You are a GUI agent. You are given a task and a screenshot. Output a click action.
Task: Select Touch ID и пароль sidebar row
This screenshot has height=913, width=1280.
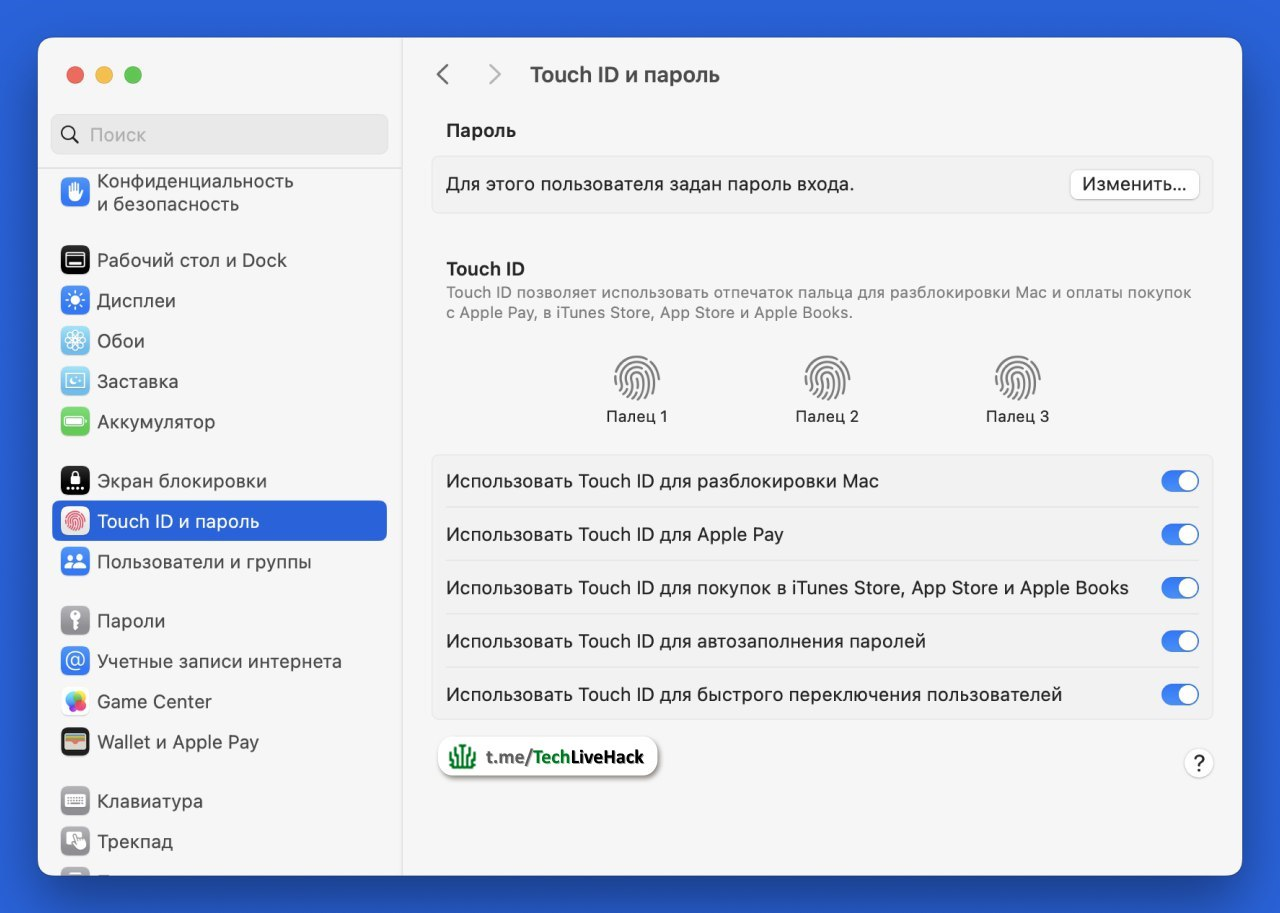tap(219, 521)
